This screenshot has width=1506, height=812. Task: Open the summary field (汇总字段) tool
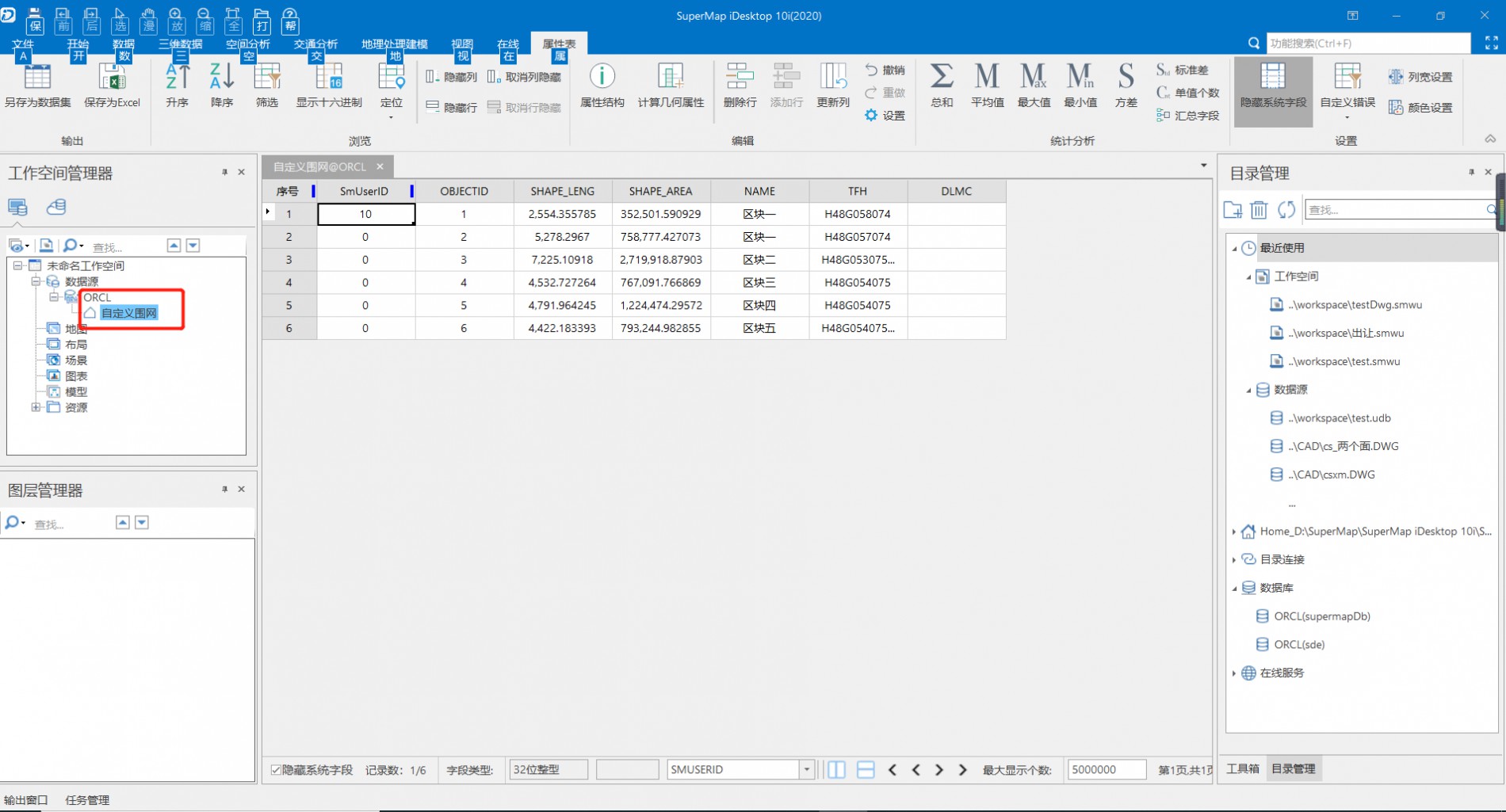pos(1187,116)
